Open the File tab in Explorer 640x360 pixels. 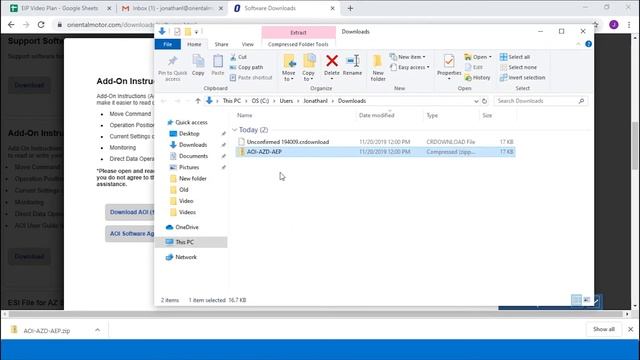[x=168, y=44]
